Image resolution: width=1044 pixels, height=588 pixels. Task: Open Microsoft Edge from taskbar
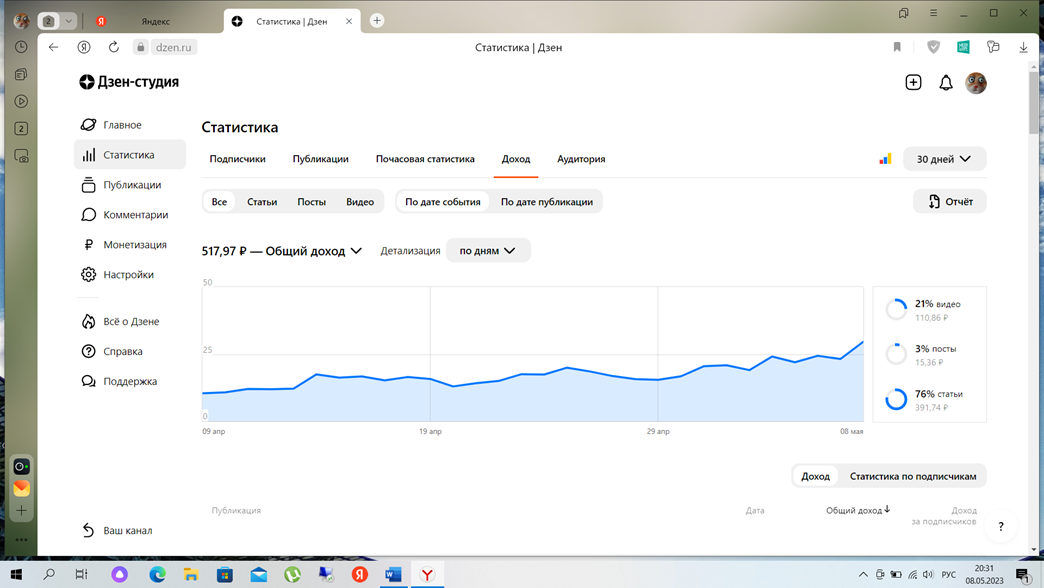tap(158, 574)
